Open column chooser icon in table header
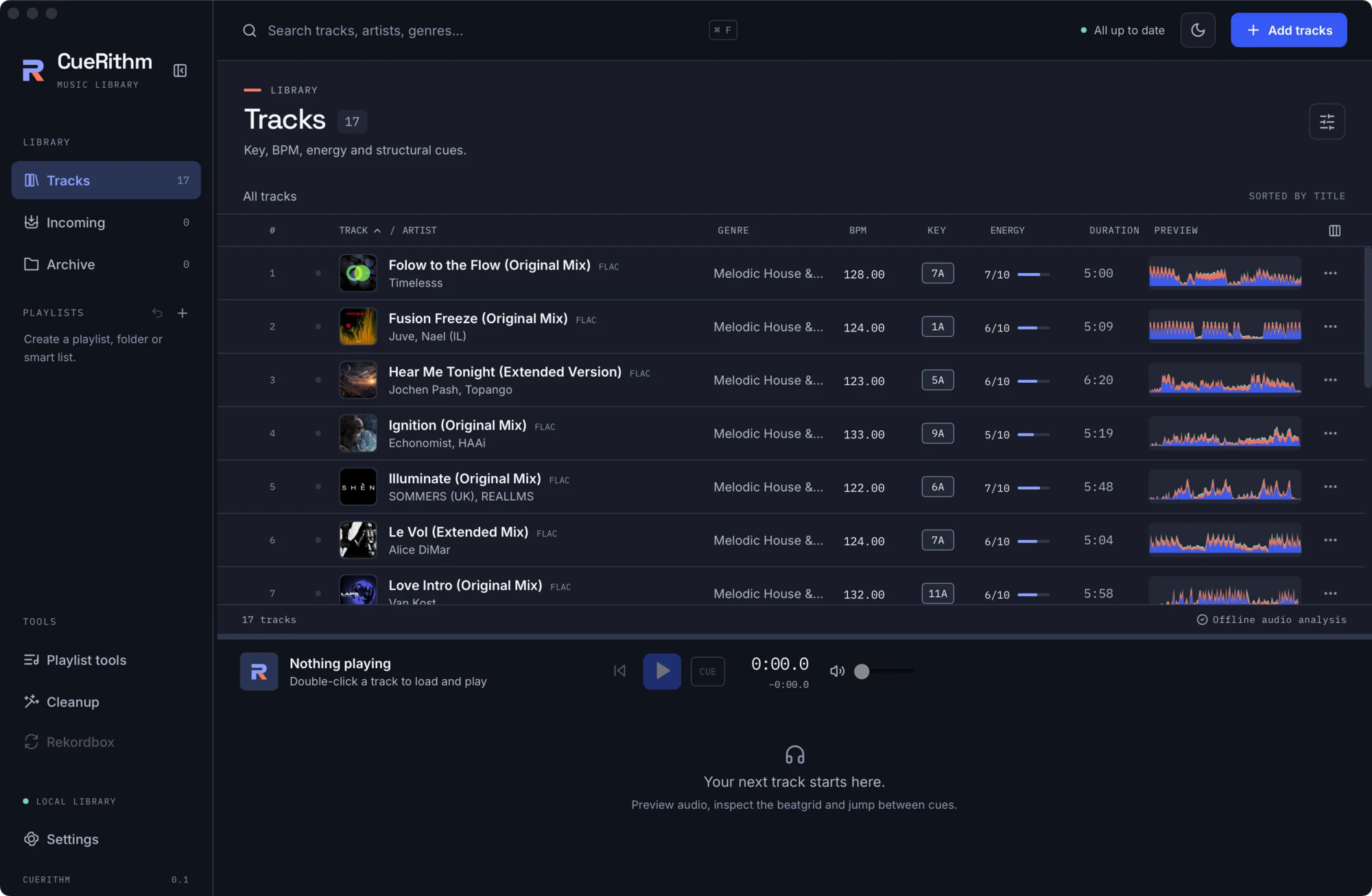This screenshot has height=896, width=1372. (1334, 231)
